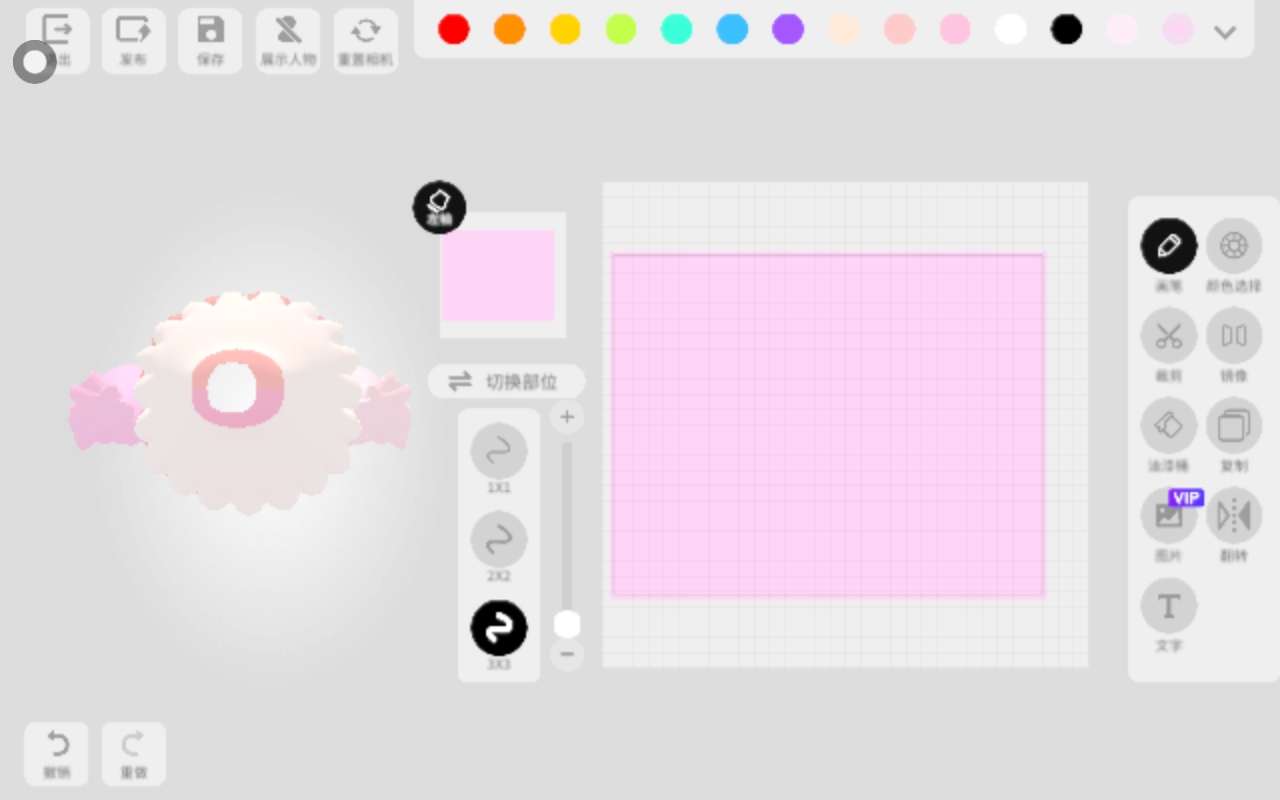Click the save (保存) button
Viewport: 1280px width, 800px height.
(x=210, y=40)
